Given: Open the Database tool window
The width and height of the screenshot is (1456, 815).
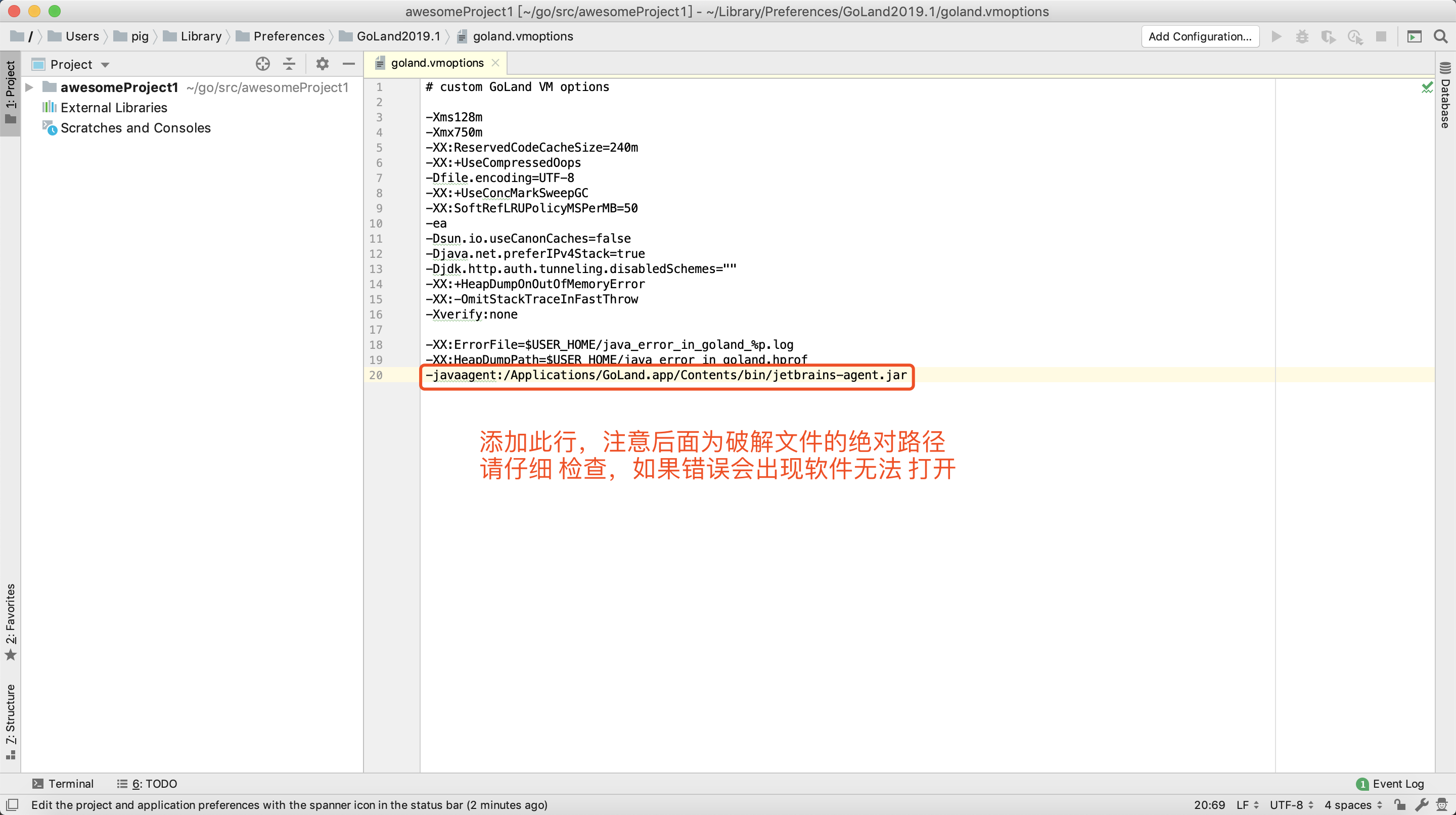Looking at the screenshot, I should point(1445,95).
